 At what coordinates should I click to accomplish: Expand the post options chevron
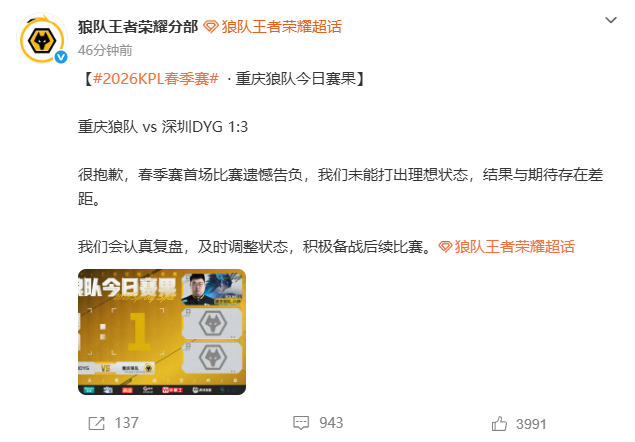pos(611,20)
